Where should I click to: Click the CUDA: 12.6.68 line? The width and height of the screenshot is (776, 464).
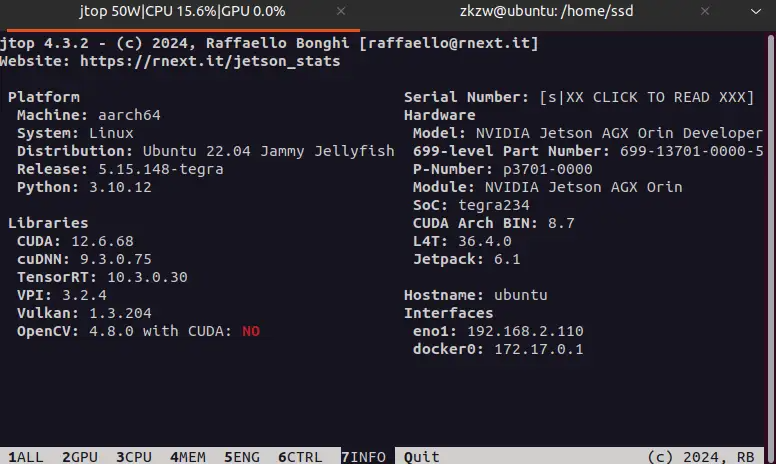[75, 241]
